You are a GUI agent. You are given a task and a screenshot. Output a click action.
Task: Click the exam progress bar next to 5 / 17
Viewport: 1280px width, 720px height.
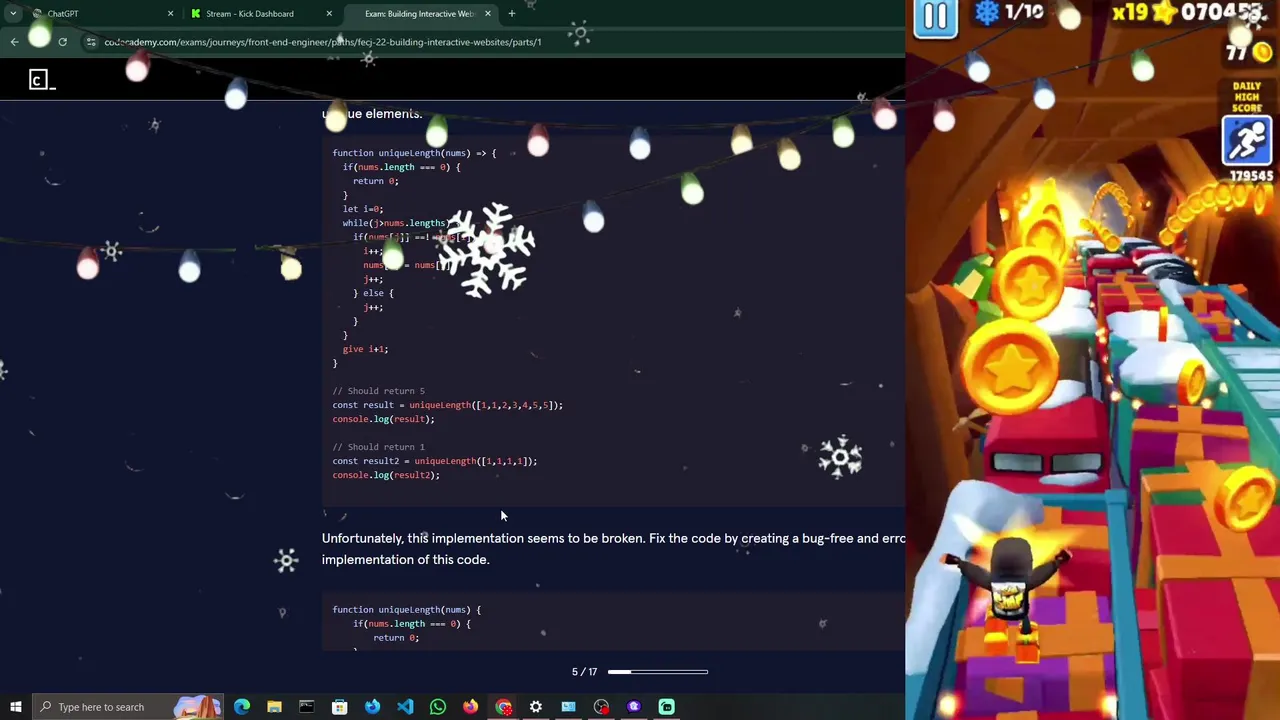[x=657, y=672]
